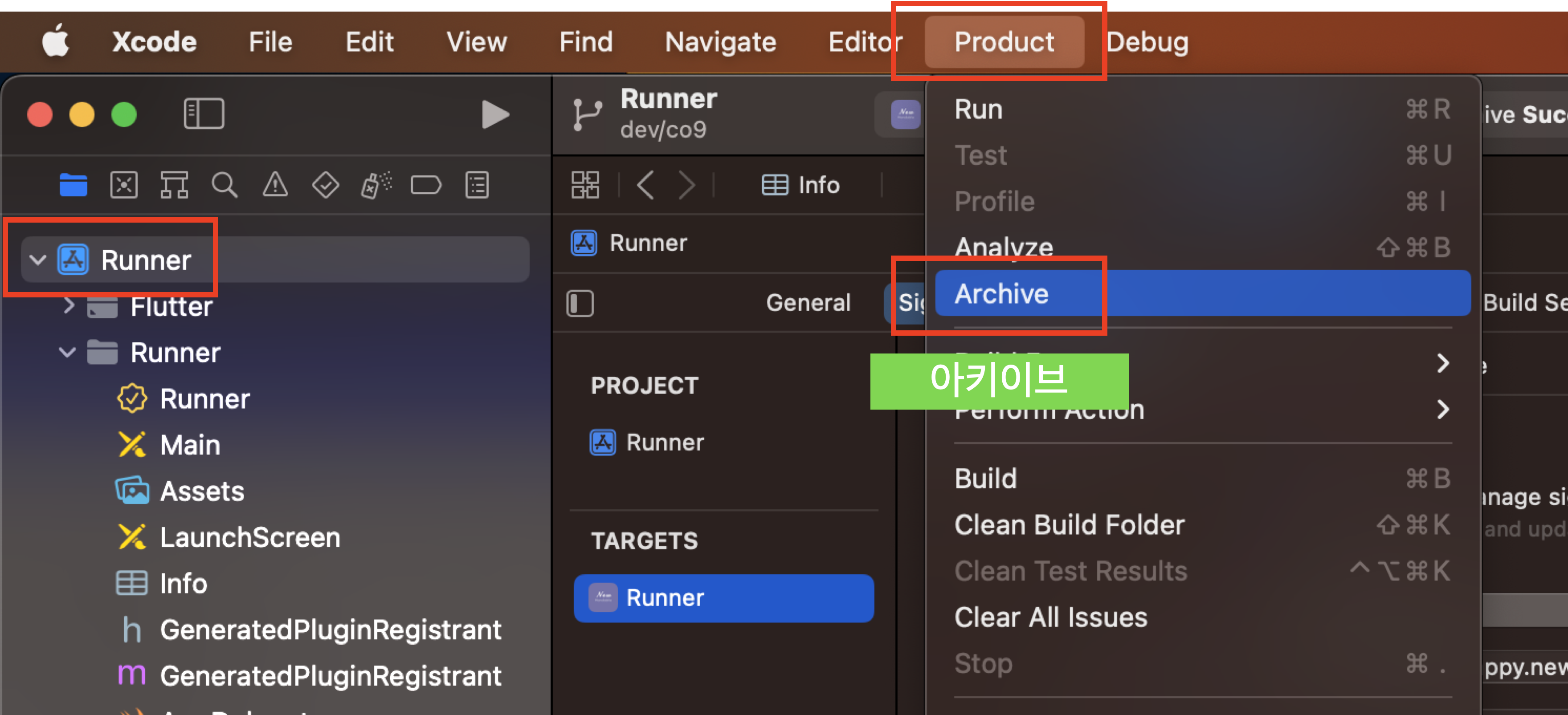Image resolution: width=1568 pixels, height=715 pixels.
Task: Open the Project navigator folder icon
Action: [73, 185]
